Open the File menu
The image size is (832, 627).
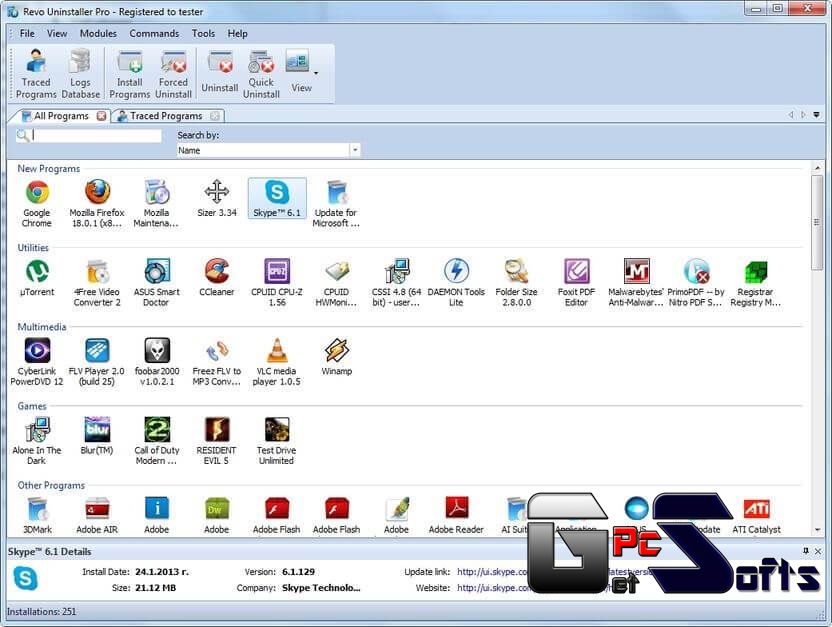tap(27, 33)
